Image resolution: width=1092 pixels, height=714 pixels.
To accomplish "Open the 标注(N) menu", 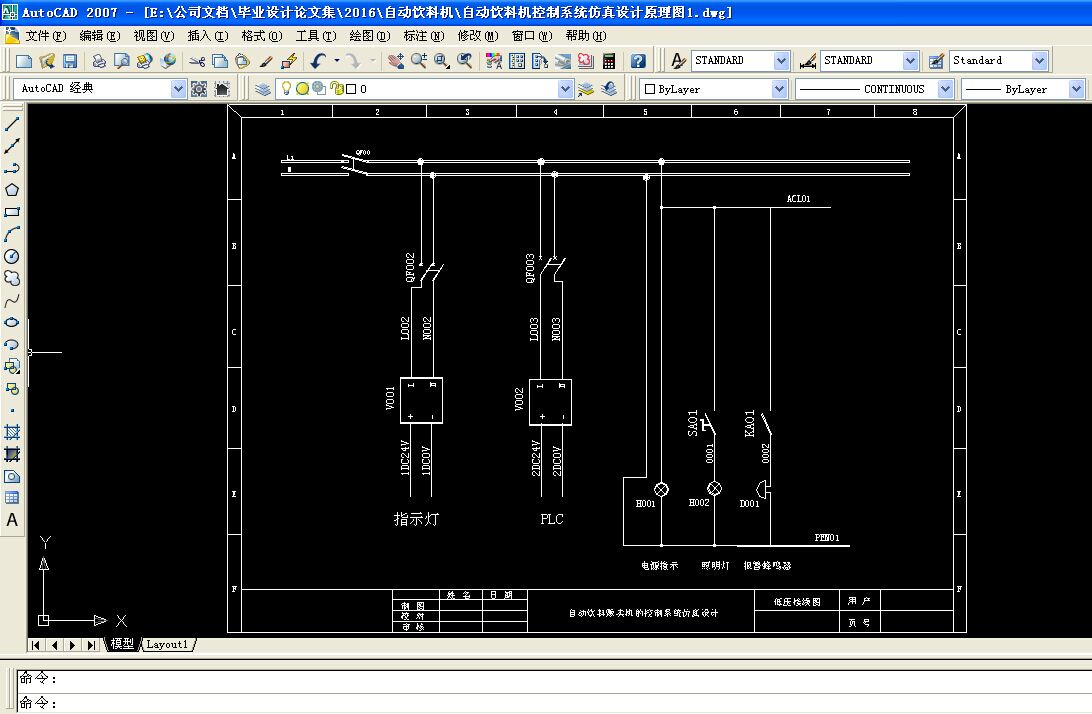I will click(x=423, y=36).
